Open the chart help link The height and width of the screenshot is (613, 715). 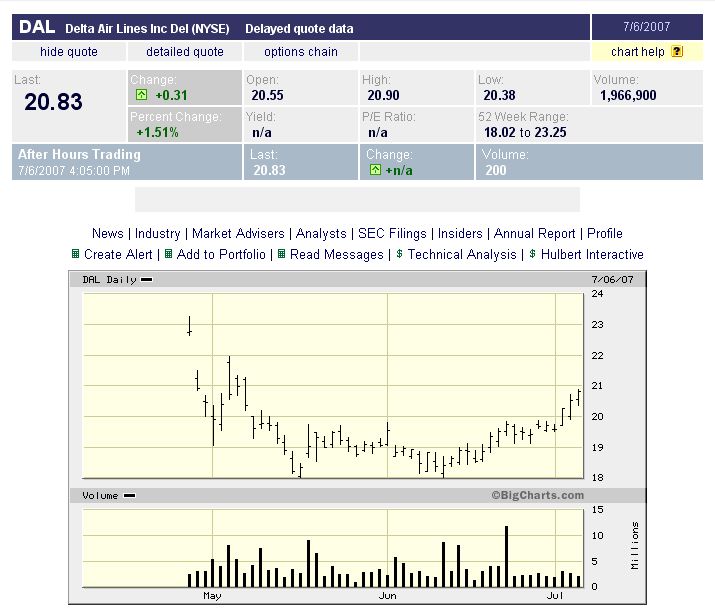tap(637, 52)
